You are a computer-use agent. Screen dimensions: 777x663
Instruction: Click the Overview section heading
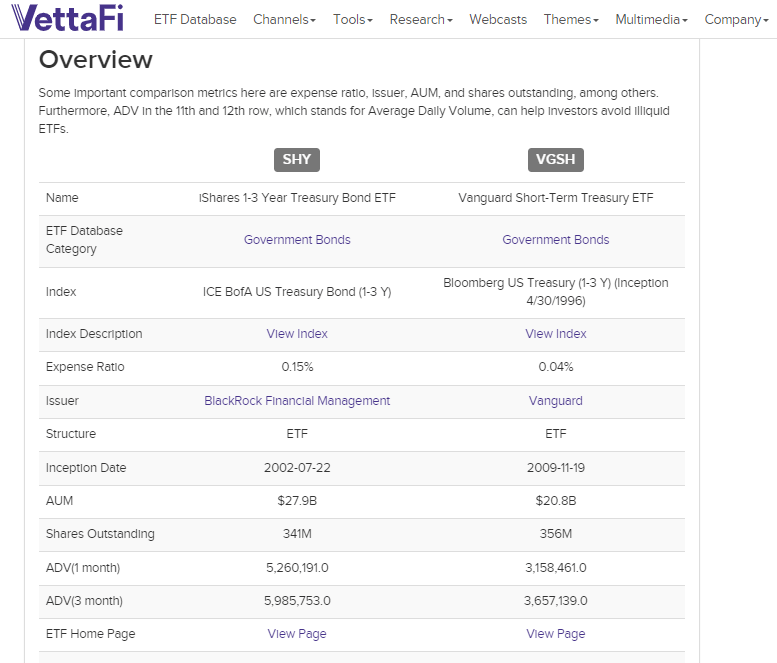click(96, 60)
